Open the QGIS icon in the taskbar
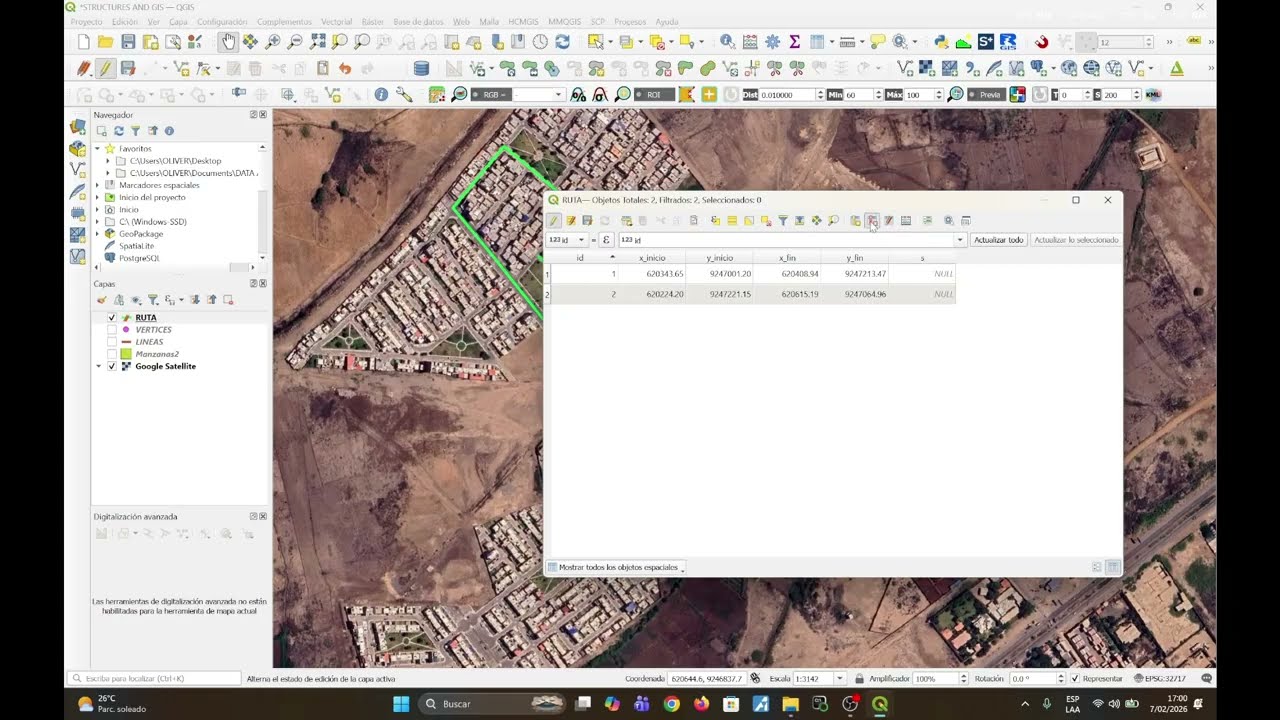The height and width of the screenshot is (720, 1280). 880,704
